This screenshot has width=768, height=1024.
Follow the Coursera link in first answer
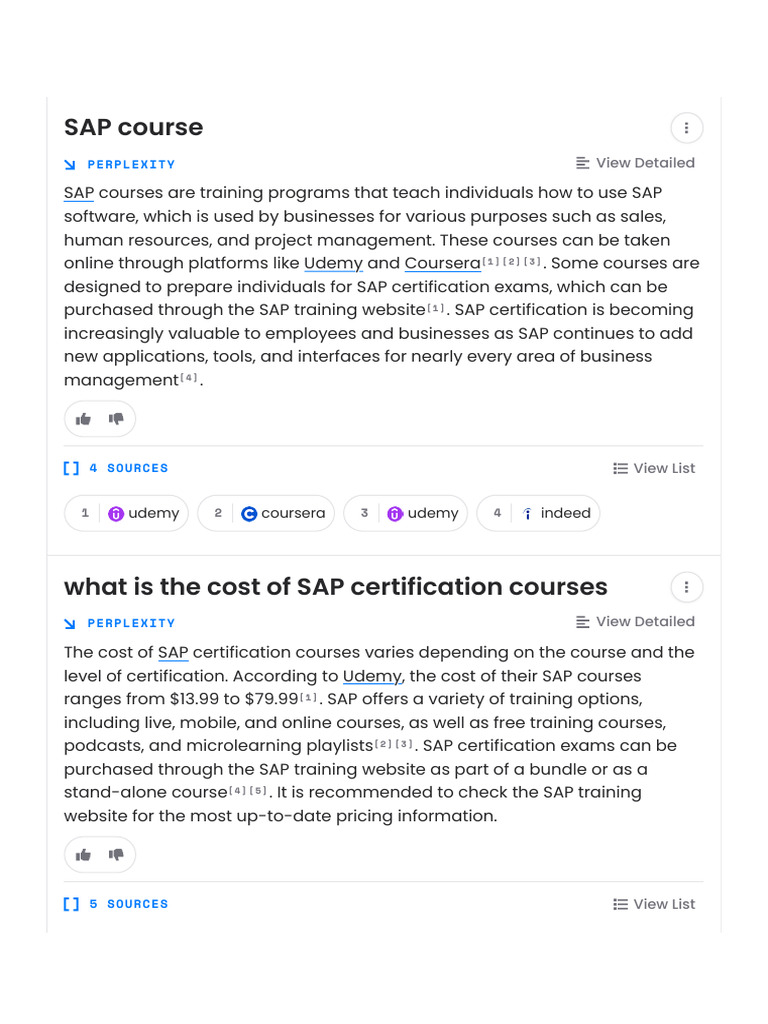[442, 264]
